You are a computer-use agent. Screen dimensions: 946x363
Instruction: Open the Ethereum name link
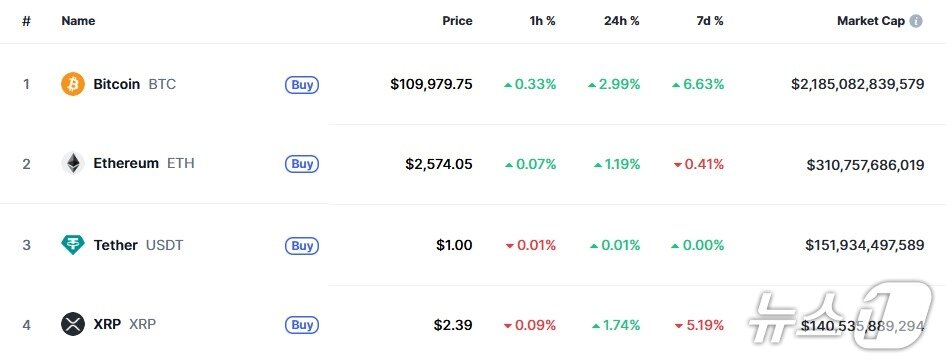pyautogui.click(x=126, y=163)
